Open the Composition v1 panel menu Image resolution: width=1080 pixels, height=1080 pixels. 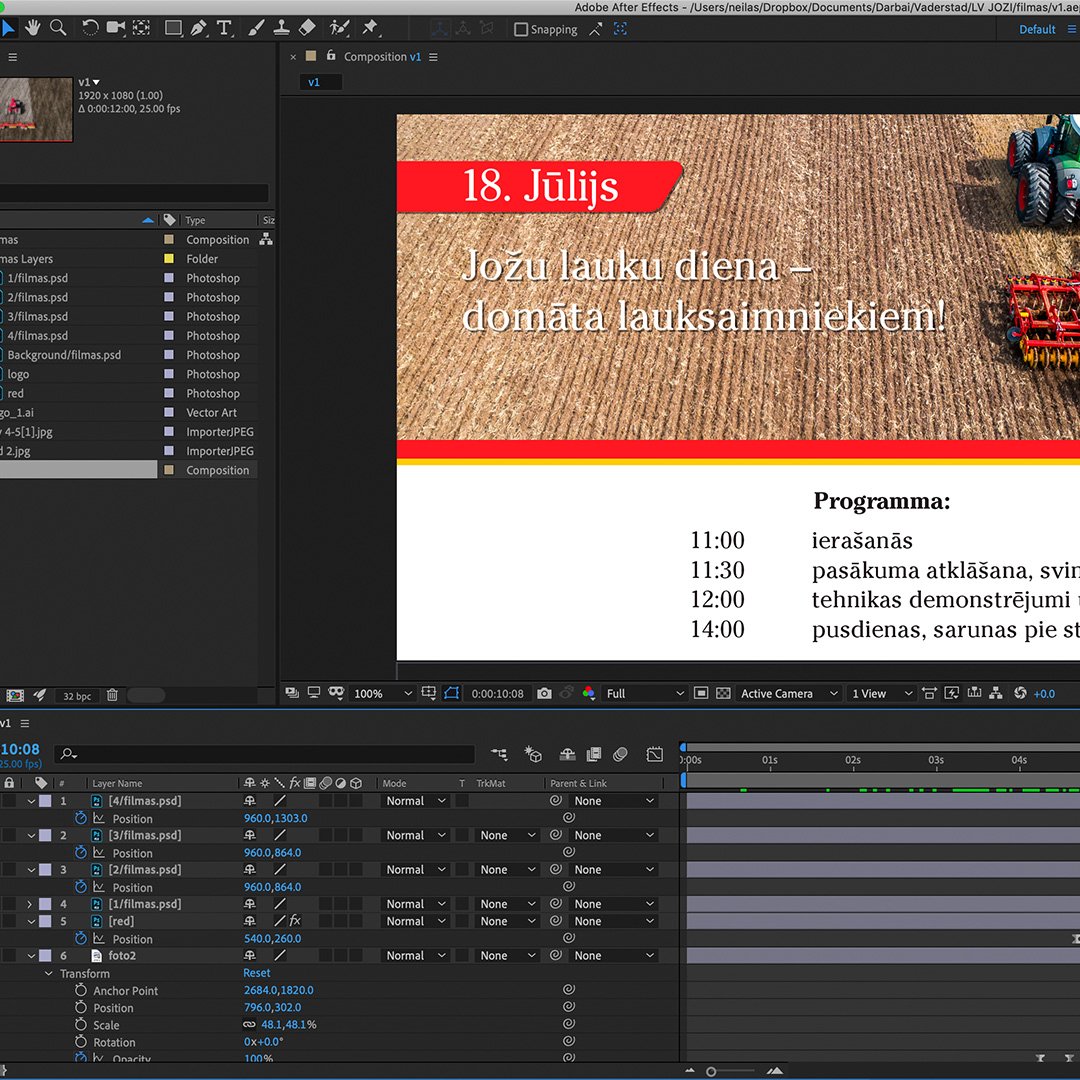pyautogui.click(x=433, y=57)
